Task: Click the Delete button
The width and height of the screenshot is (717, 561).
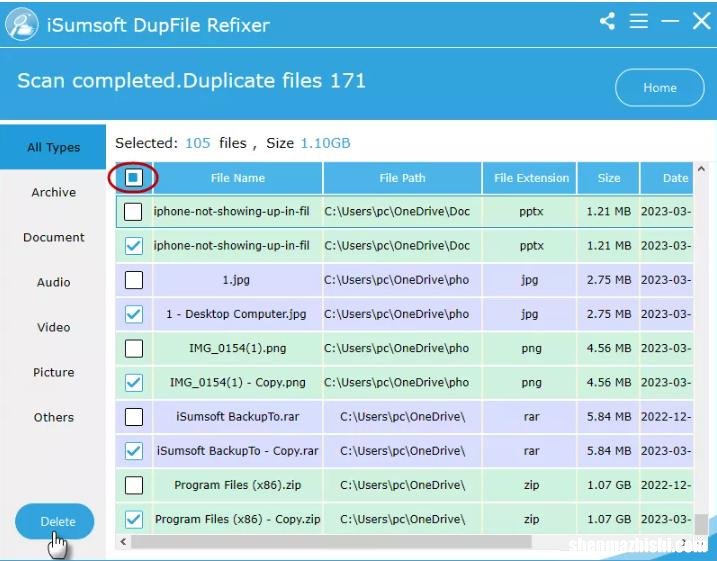Action: click(55, 522)
